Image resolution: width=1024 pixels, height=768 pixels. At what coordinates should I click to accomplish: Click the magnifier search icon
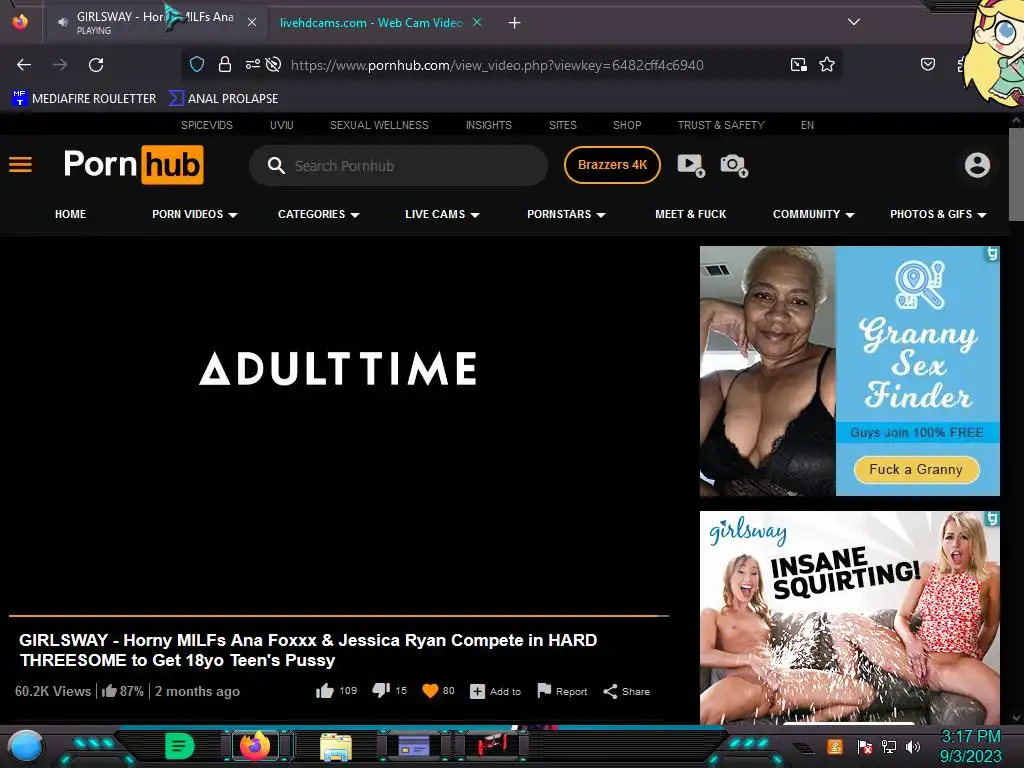click(276, 165)
